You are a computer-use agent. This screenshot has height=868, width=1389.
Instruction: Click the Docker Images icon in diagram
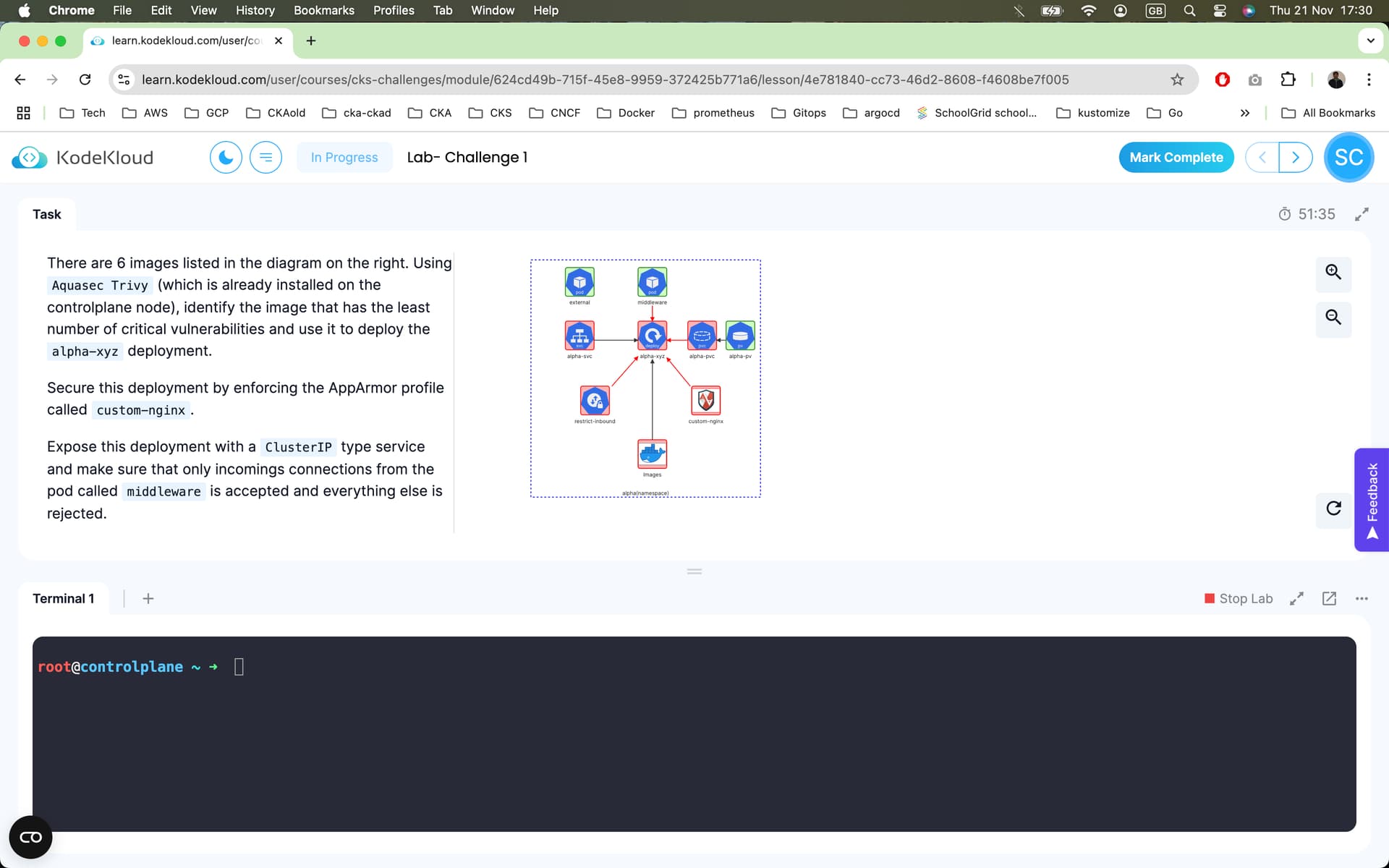[x=652, y=454]
